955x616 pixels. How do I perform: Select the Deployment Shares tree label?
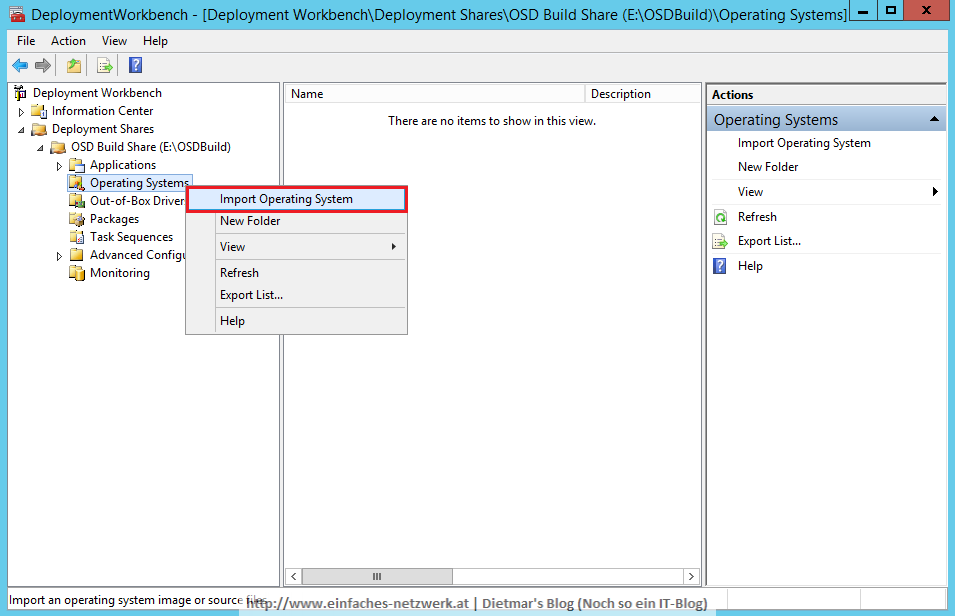coord(103,129)
